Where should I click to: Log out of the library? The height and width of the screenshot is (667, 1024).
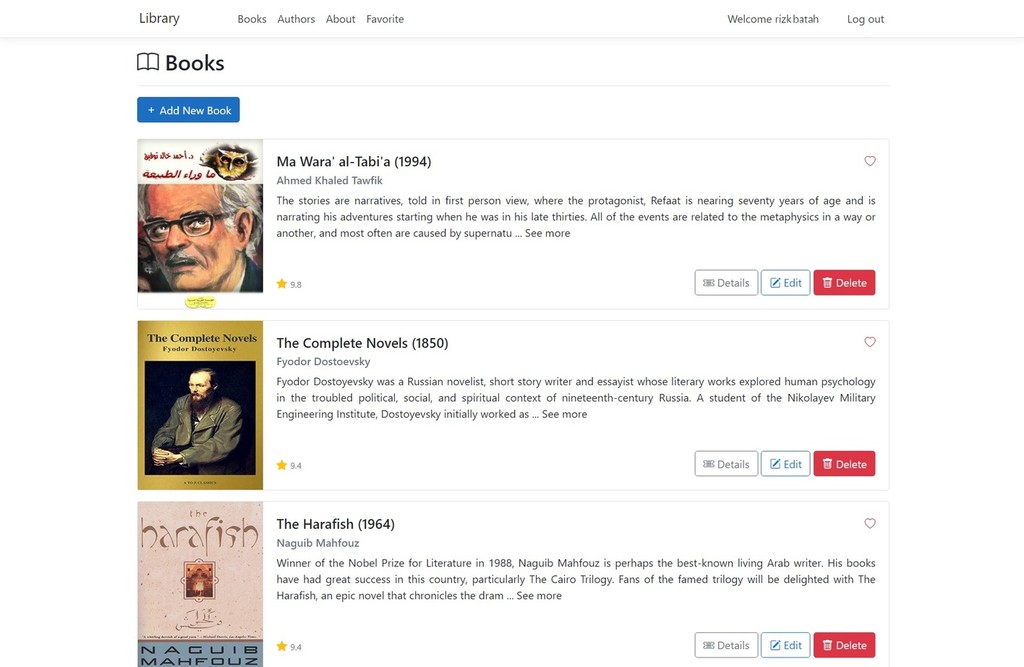point(865,19)
